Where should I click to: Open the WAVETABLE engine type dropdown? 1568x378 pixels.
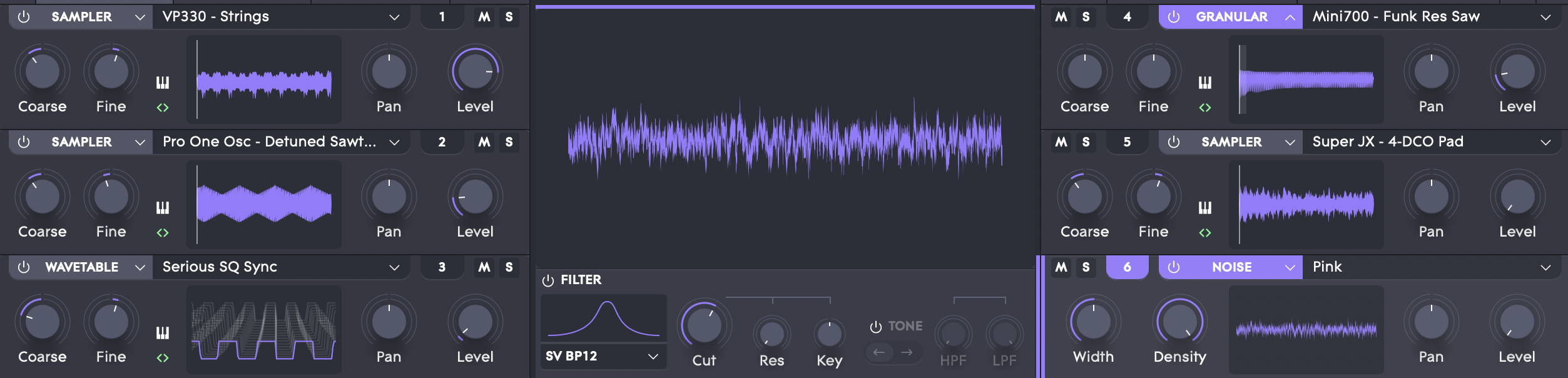tap(140, 268)
